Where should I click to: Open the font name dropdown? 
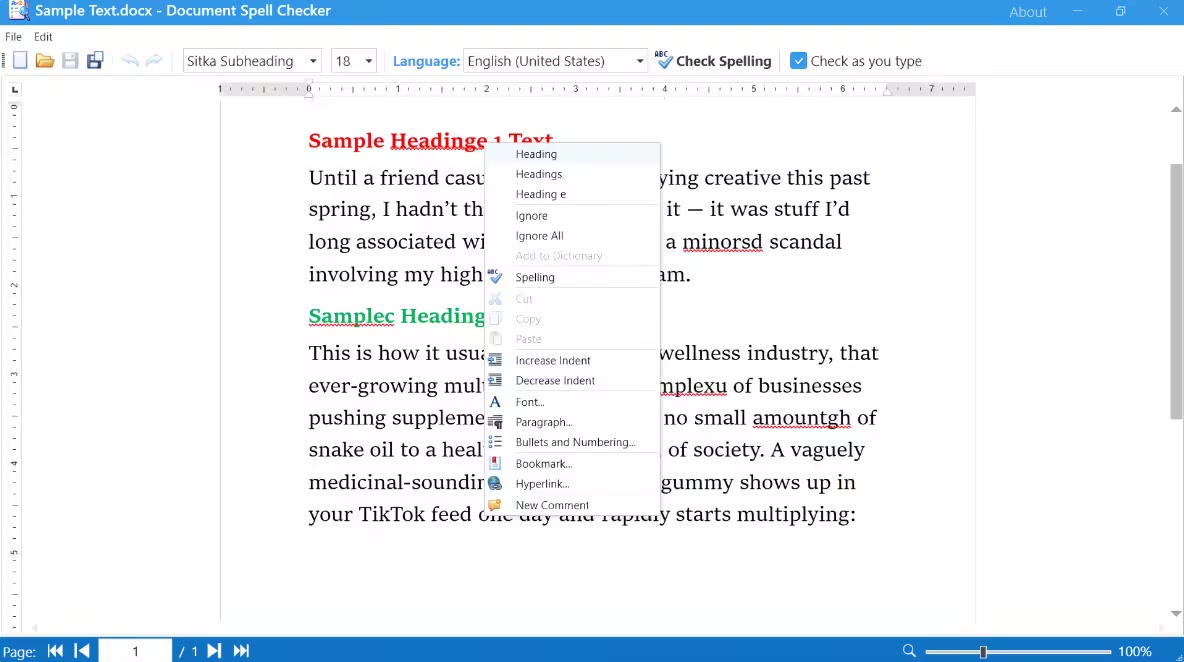pyautogui.click(x=314, y=61)
